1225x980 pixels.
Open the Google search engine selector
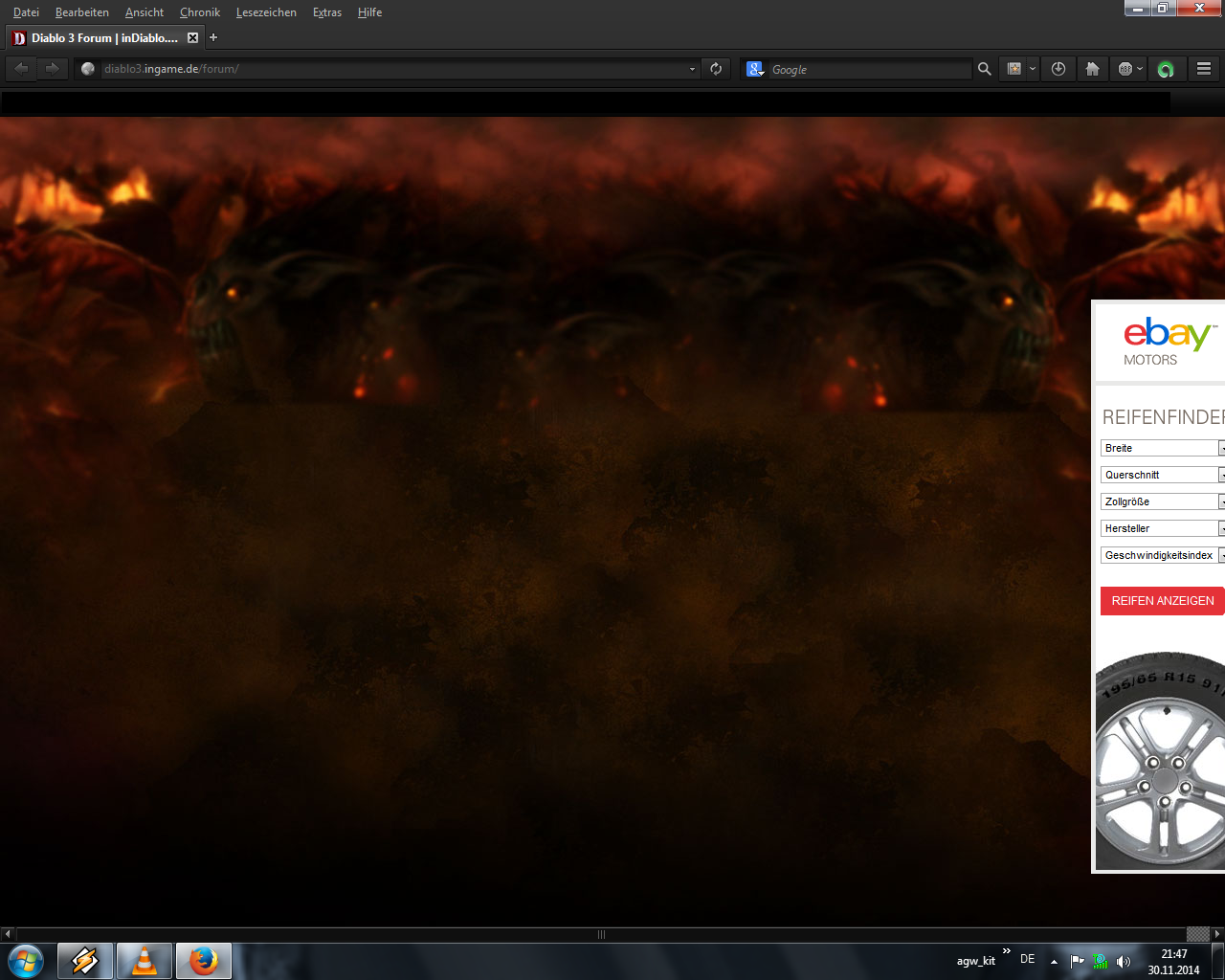(755, 69)
